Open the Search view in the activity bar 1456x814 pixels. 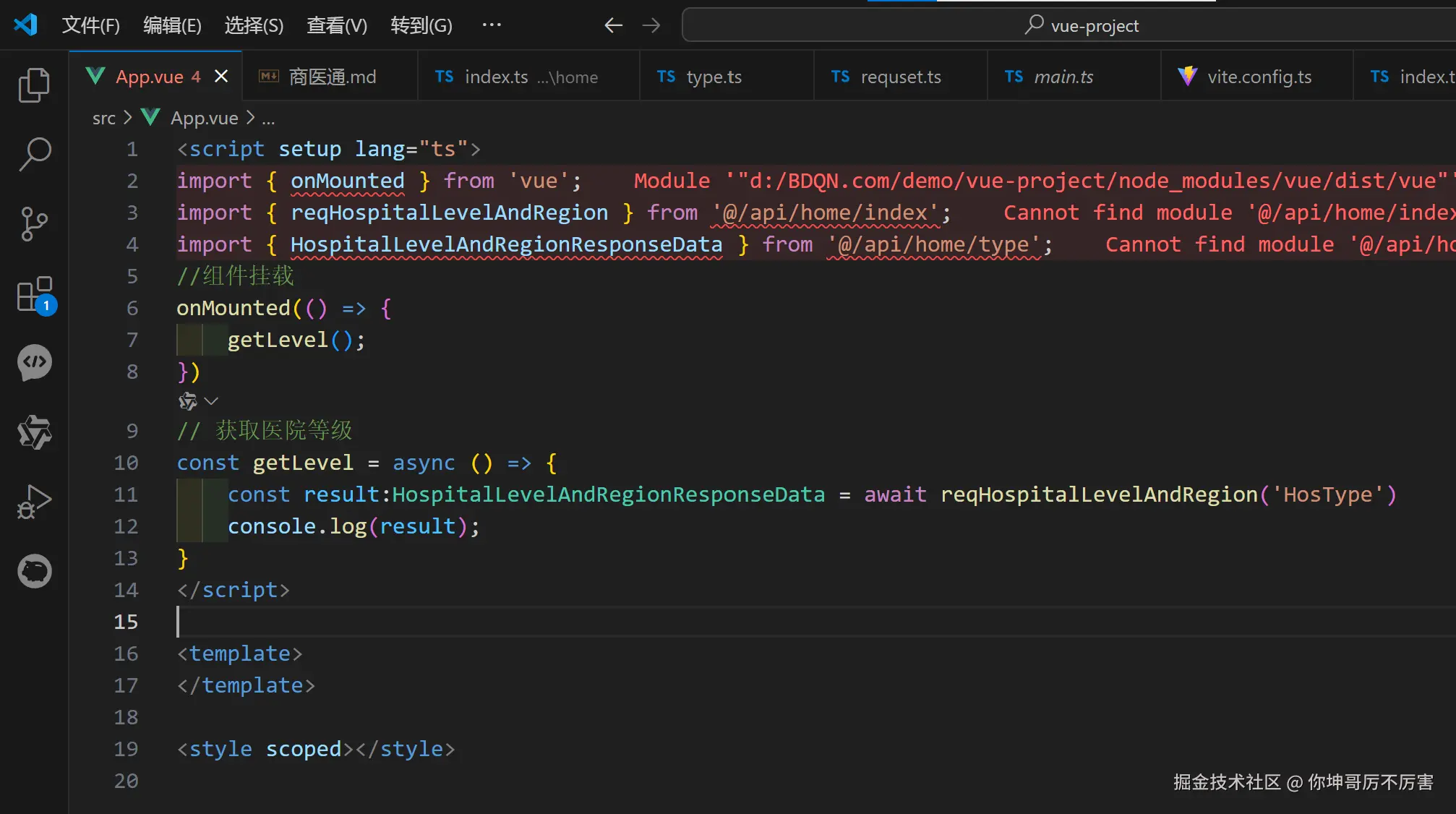(34, 154)
